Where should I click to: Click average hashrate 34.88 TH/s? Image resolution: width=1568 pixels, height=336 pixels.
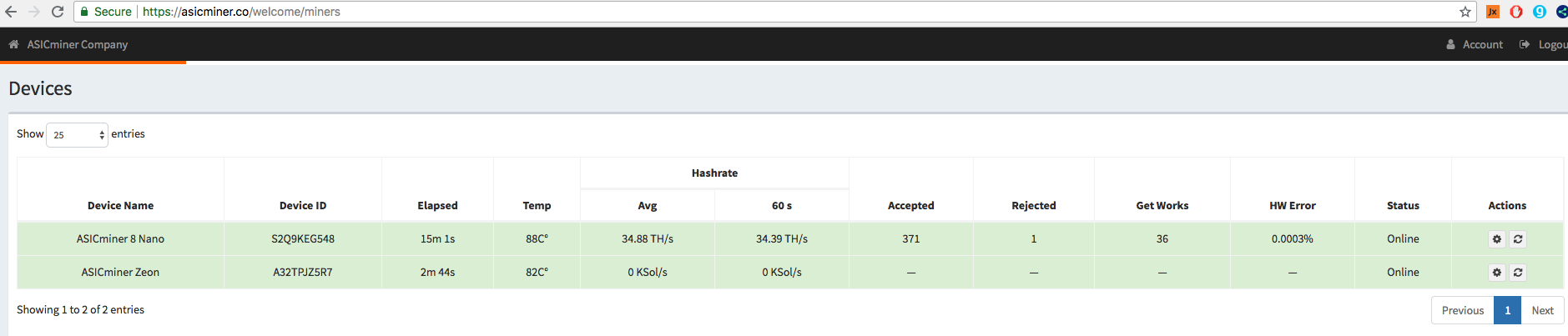[x=648, y=238]
